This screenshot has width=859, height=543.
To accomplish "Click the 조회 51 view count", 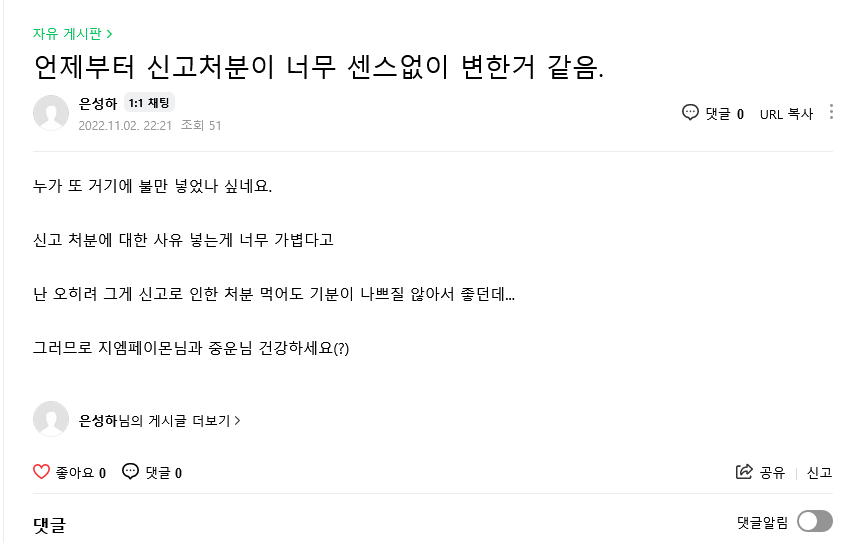I will 201,125.
